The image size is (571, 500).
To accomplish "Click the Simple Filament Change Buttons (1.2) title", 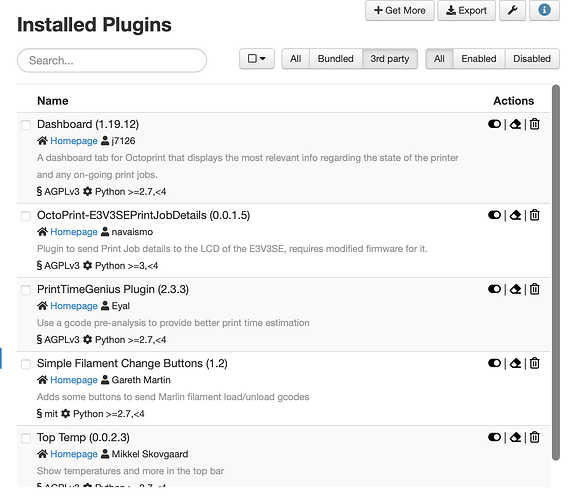I will (132, 363).
